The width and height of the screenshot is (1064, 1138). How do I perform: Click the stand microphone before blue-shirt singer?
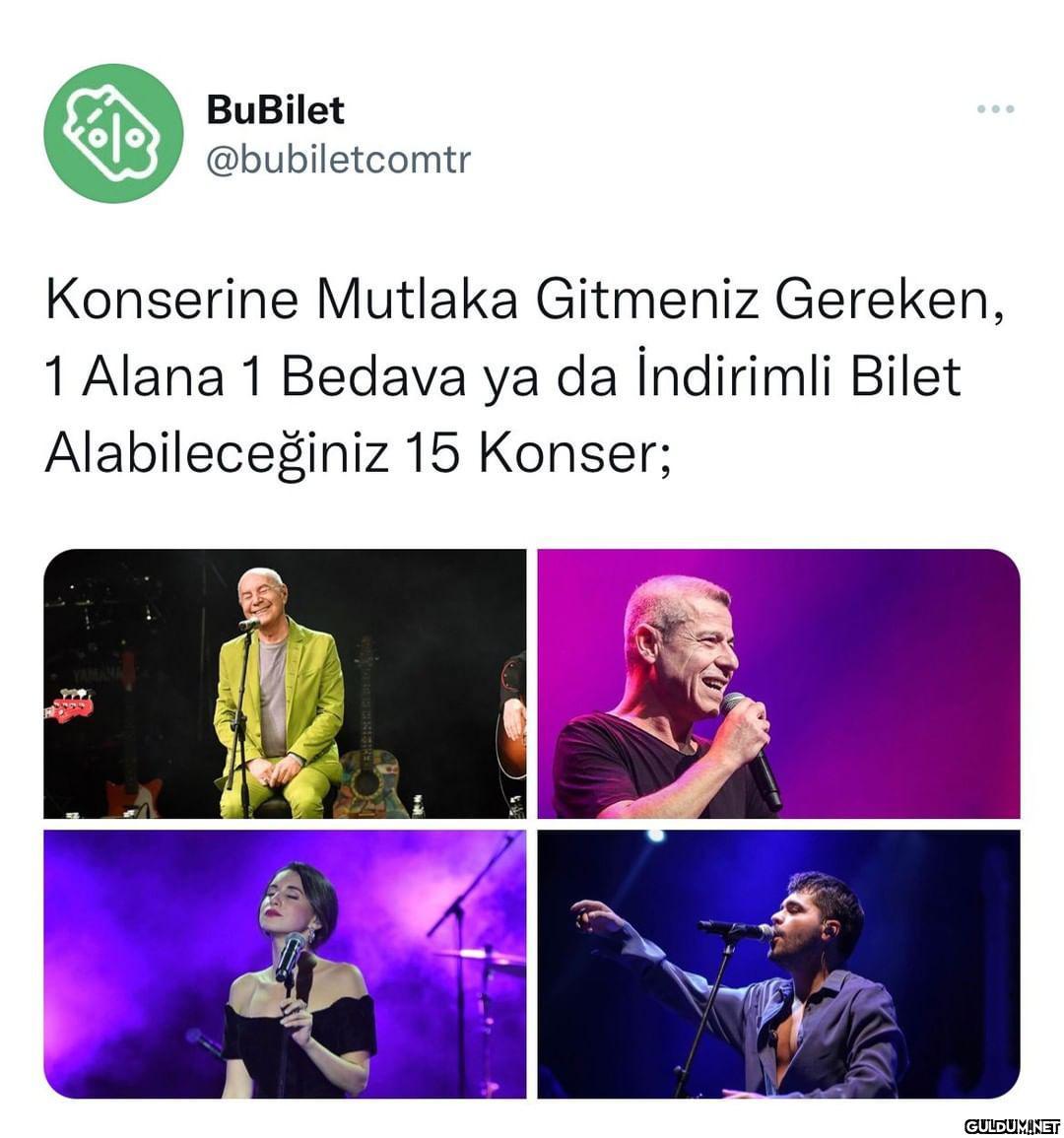(736, 930)
